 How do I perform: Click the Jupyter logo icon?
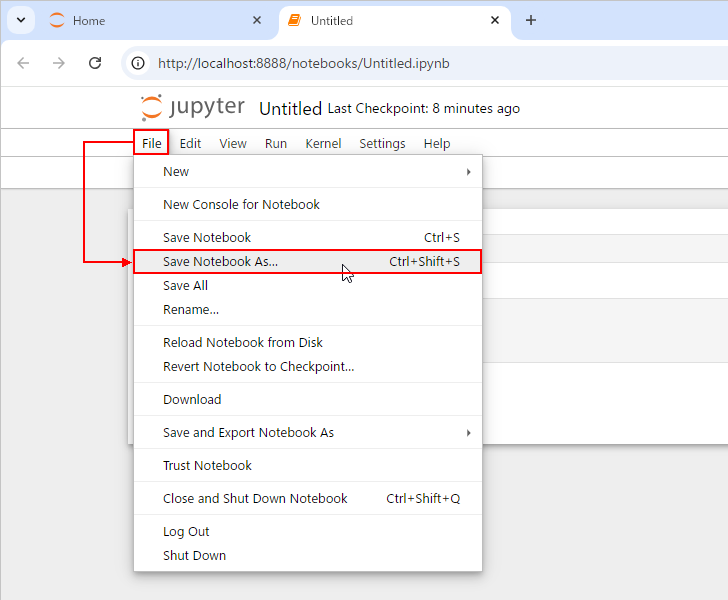[x=152, y=108]
